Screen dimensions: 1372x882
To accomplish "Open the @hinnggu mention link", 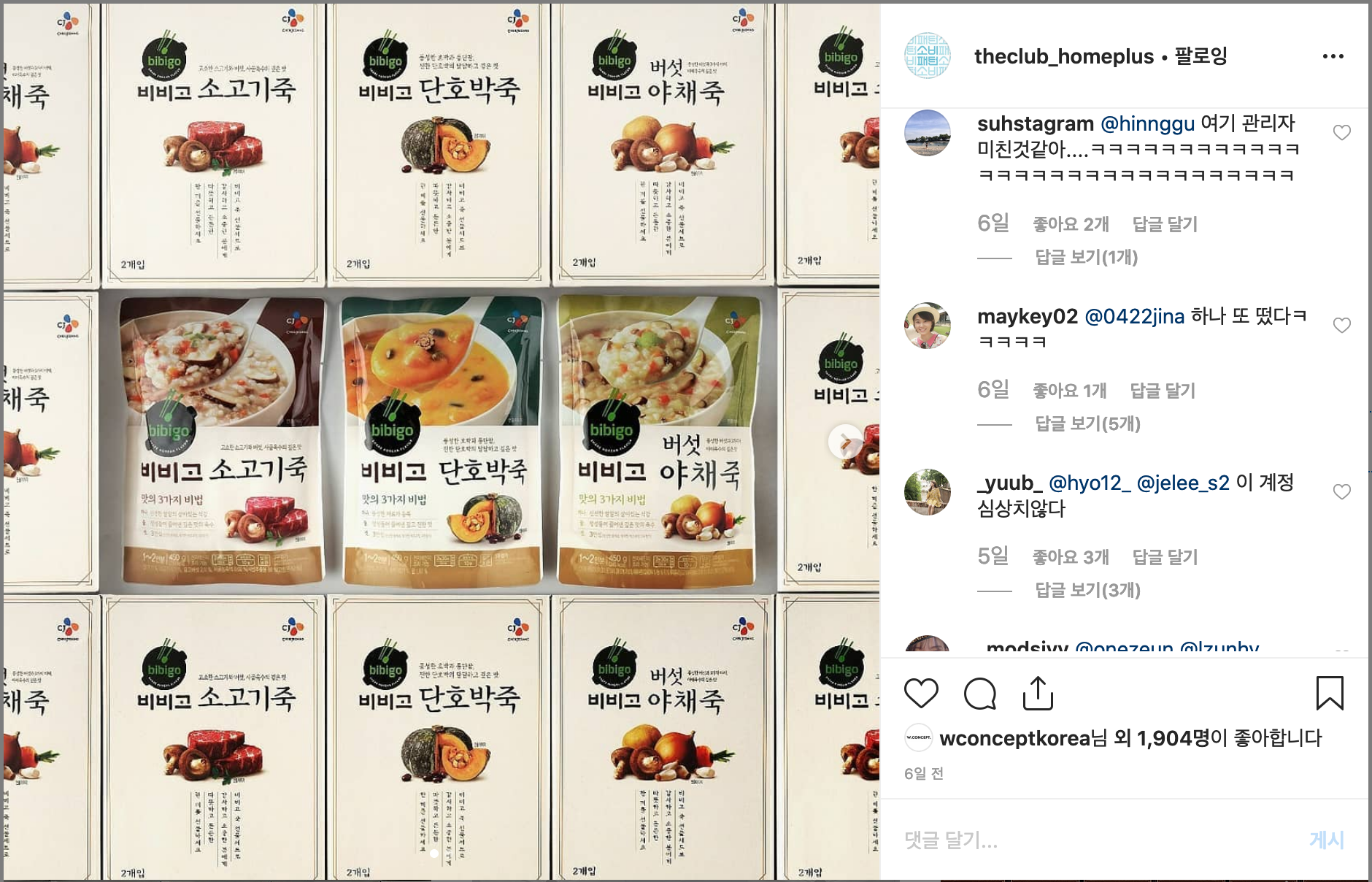I will (1147, 123).
